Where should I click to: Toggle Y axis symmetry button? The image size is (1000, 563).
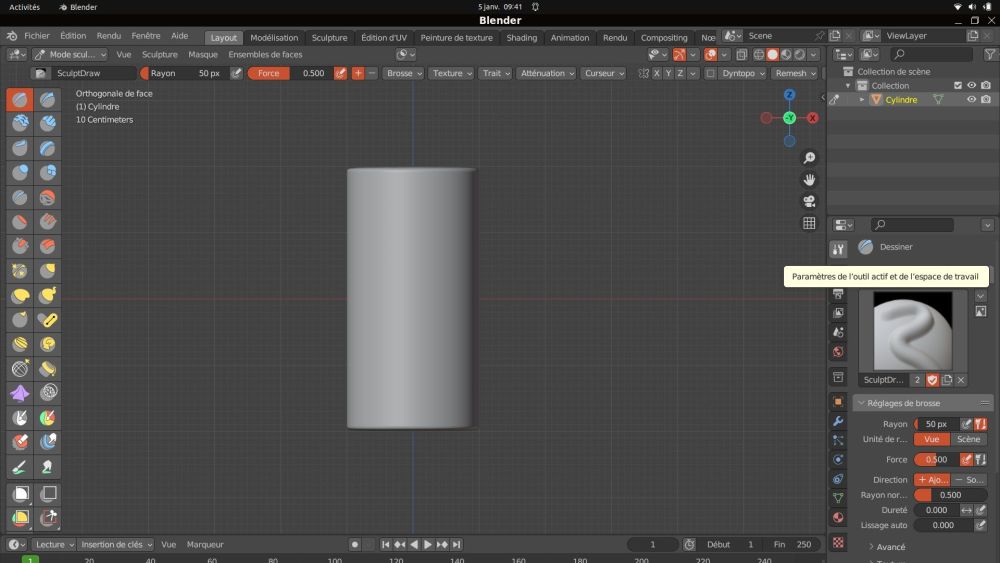tap(668, 73)
